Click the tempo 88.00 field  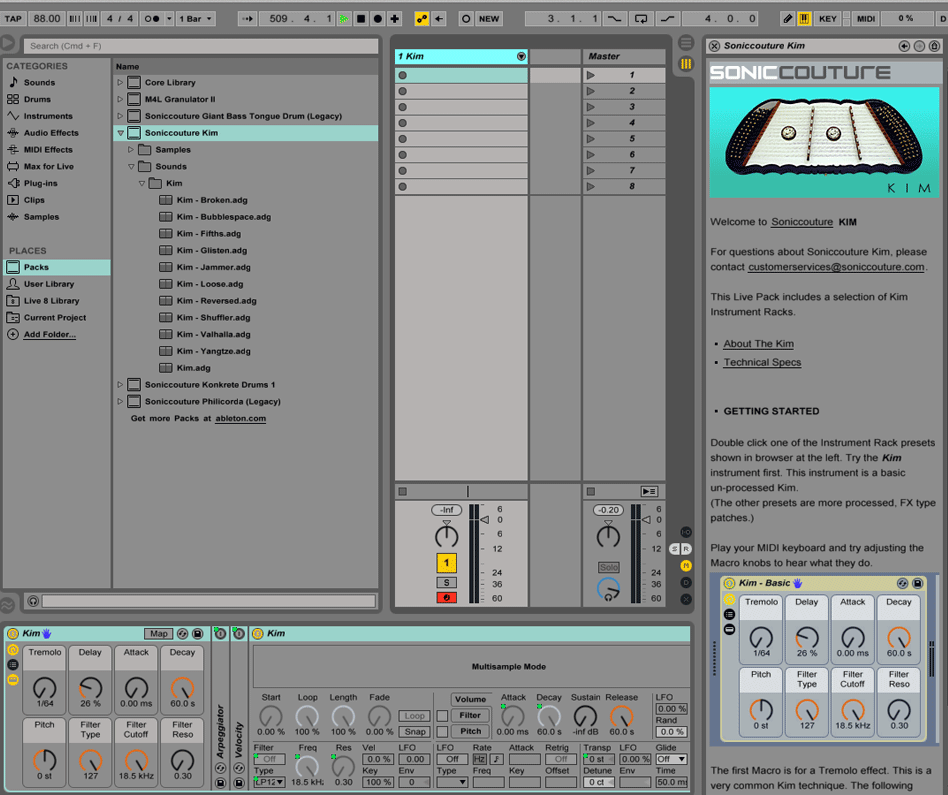pyautogui.click(x=47, y=19)
